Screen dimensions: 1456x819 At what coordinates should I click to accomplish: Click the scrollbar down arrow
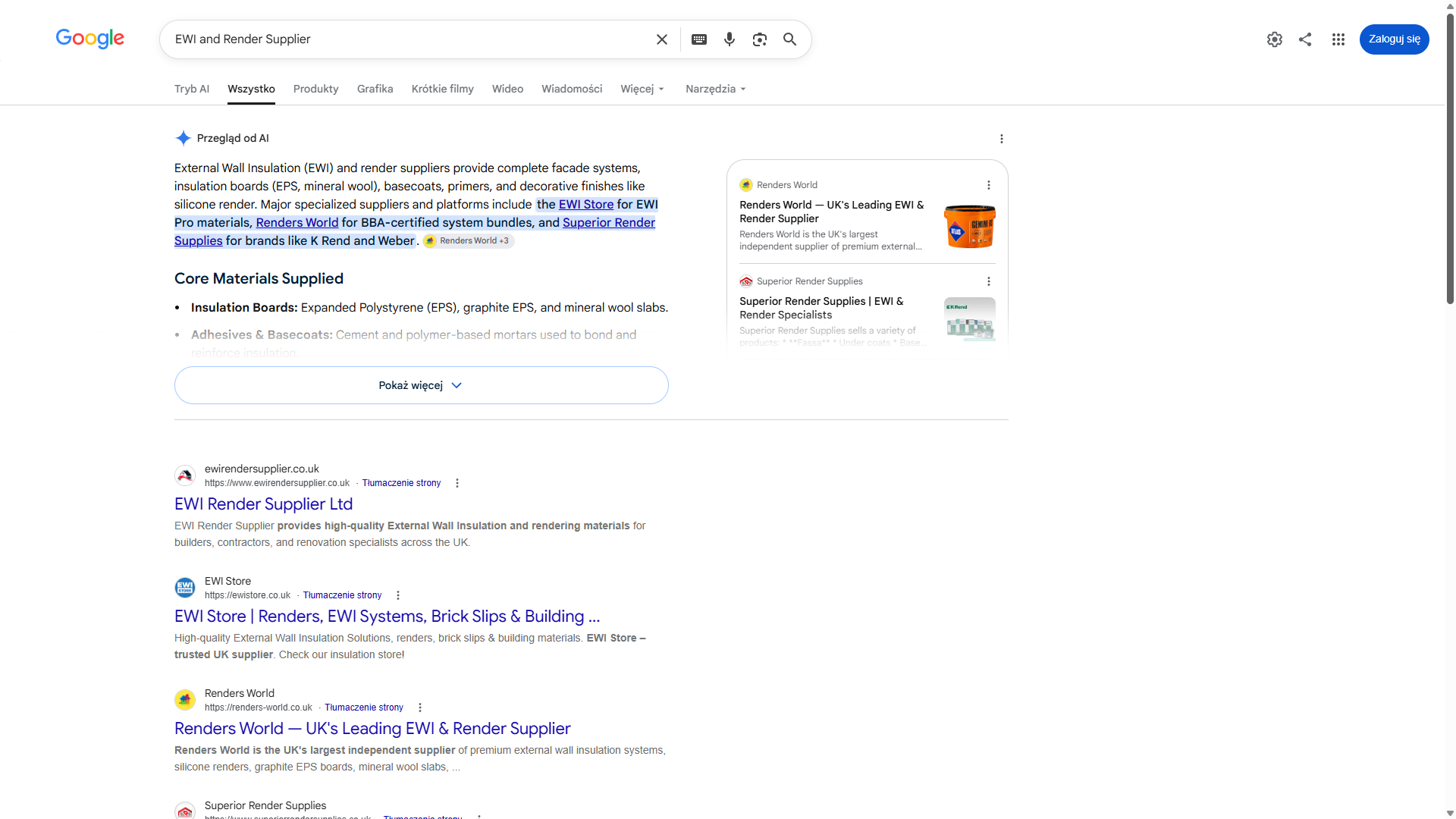coord(1450,813)
